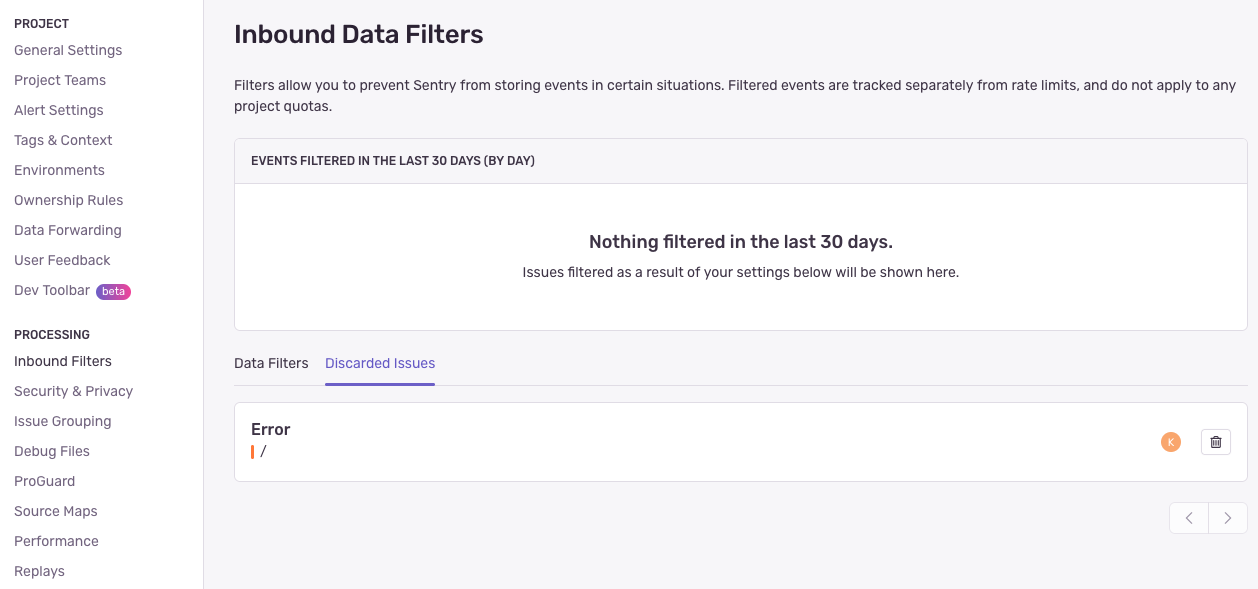
Task: Click the Inbound Data Filters heading
Action: pyautogui.click(x=359, y=34)
